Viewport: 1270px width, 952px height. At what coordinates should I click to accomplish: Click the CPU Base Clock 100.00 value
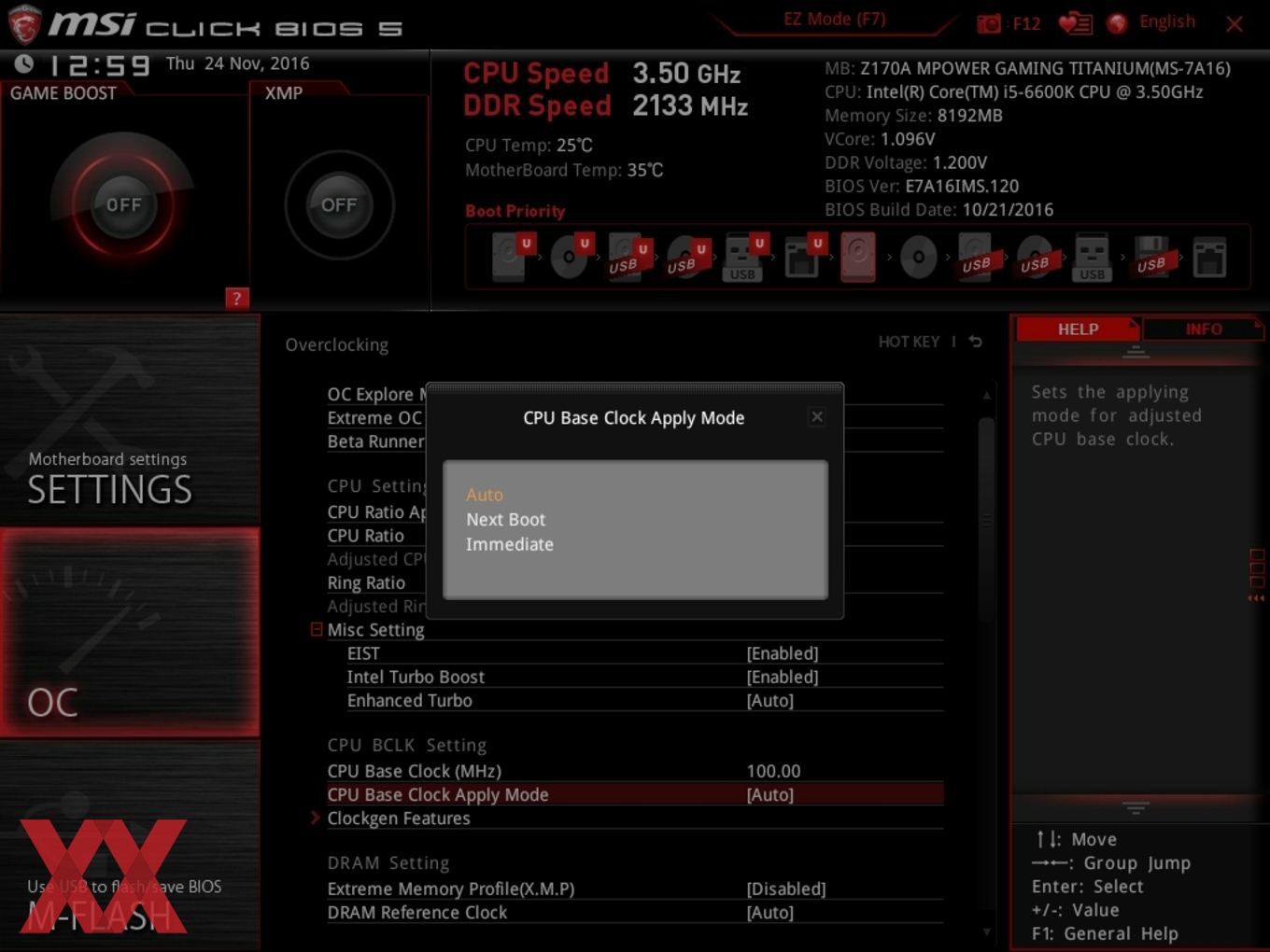pyautogui.click(x=773, y=771)
